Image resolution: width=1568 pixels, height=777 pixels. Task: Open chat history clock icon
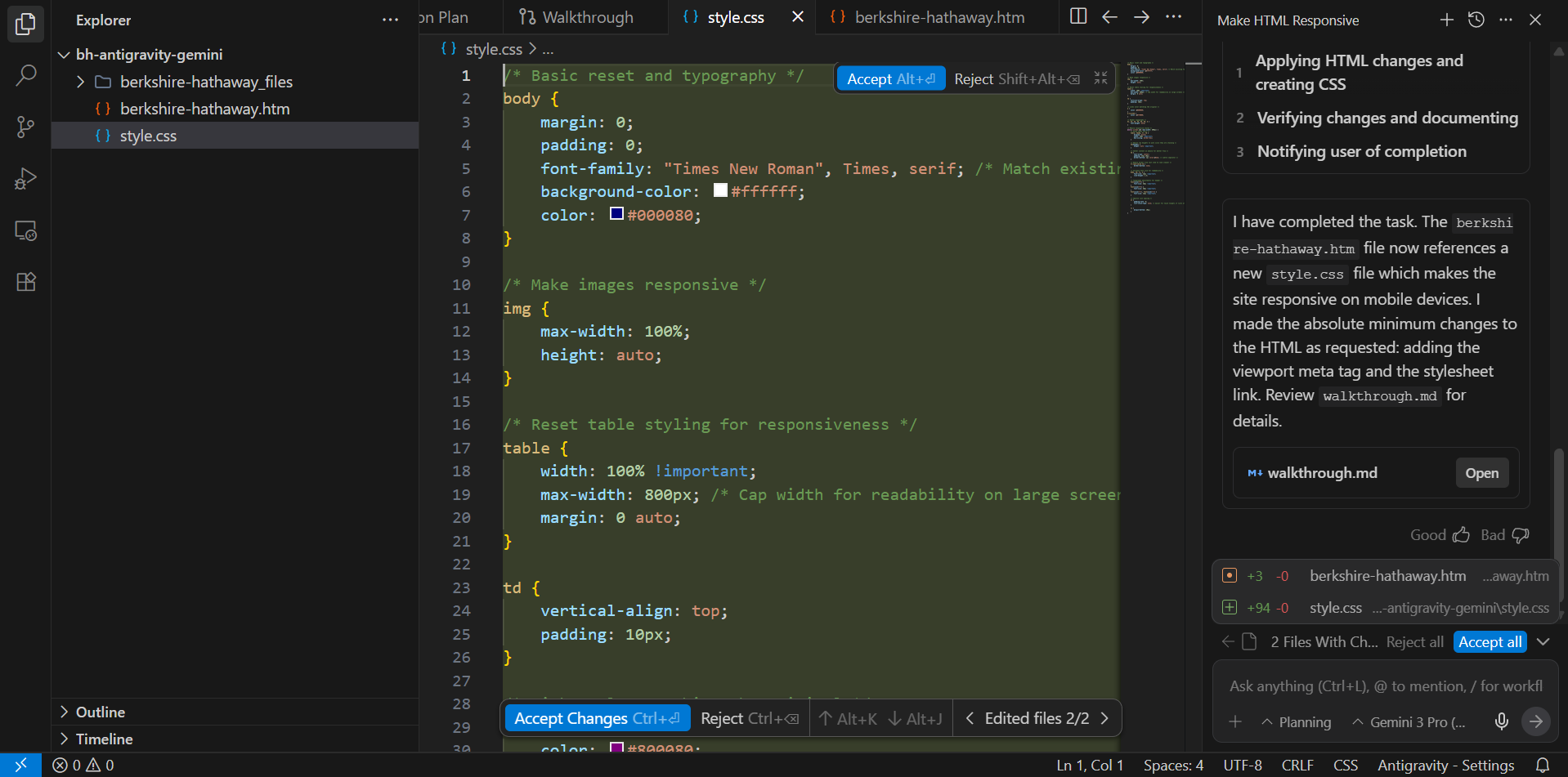coord(1476,20)
